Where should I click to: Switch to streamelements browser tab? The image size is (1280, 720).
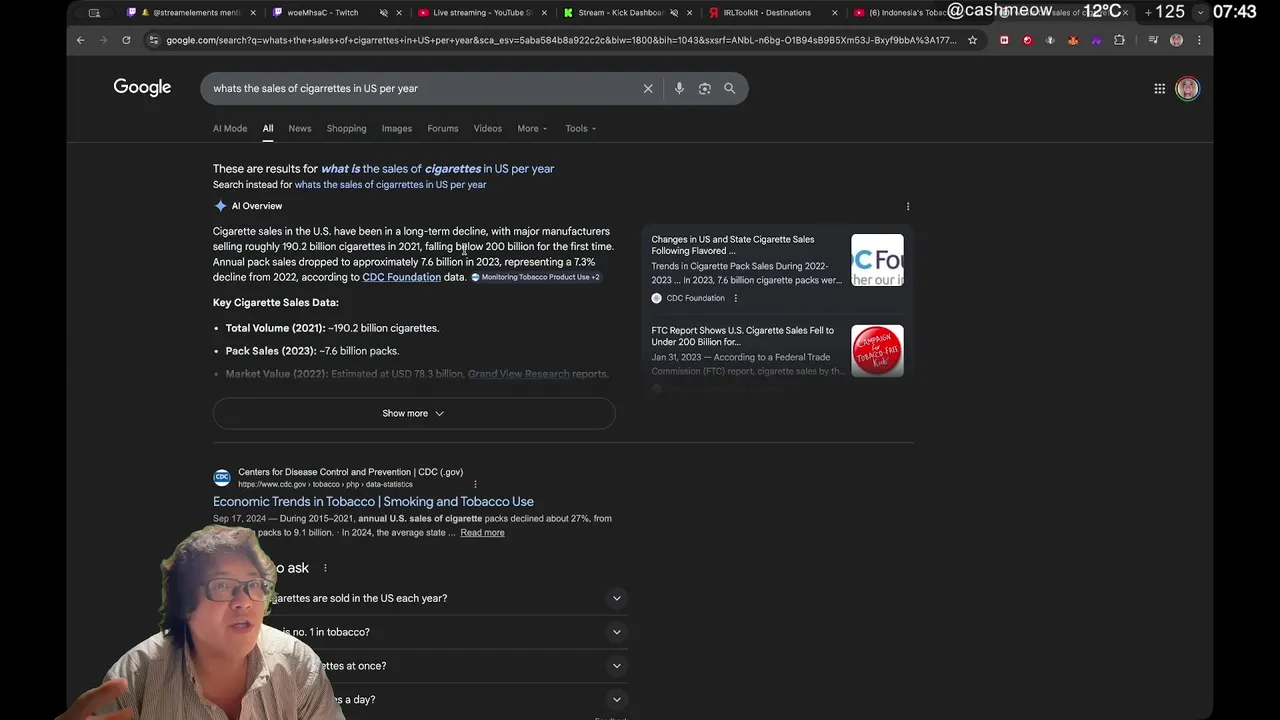(190, 13)
